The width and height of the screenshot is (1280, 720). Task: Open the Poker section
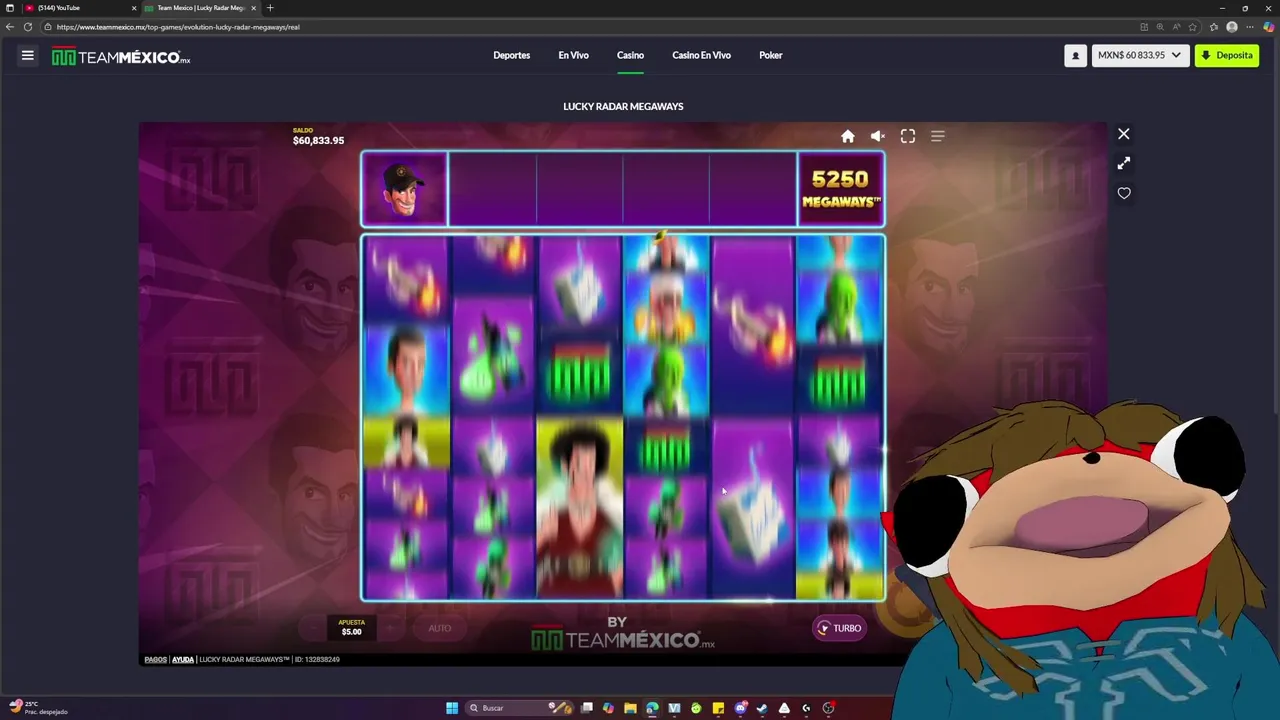click(x=770, y=55)
